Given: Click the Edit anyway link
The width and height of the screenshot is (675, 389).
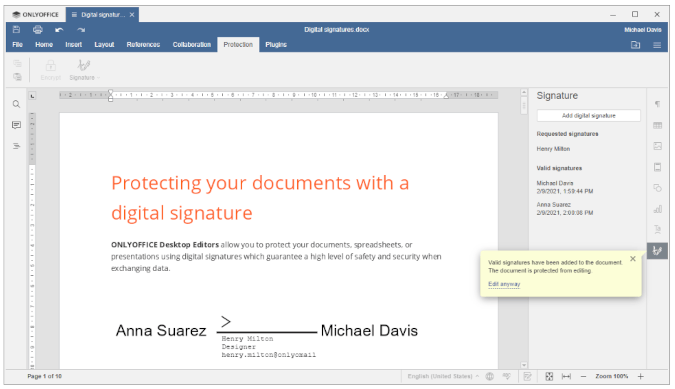Looking at the screenshot, I should (x=504, y=284).
